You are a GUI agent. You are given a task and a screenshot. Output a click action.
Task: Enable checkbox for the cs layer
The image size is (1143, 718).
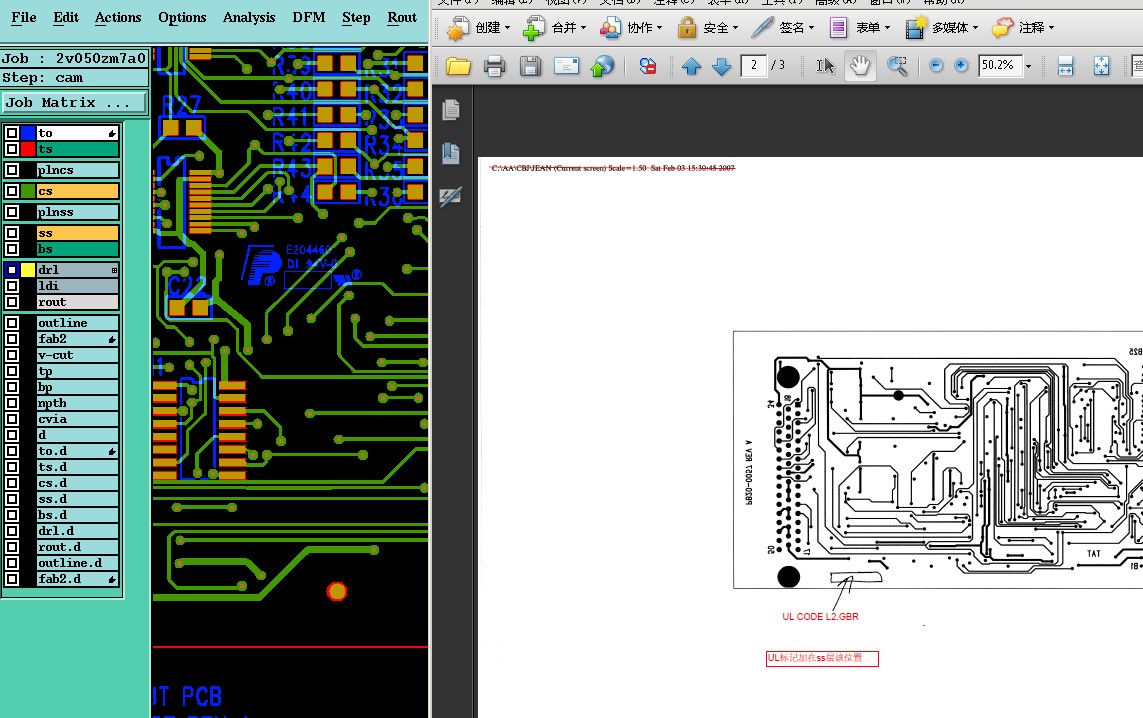[12, 191]
